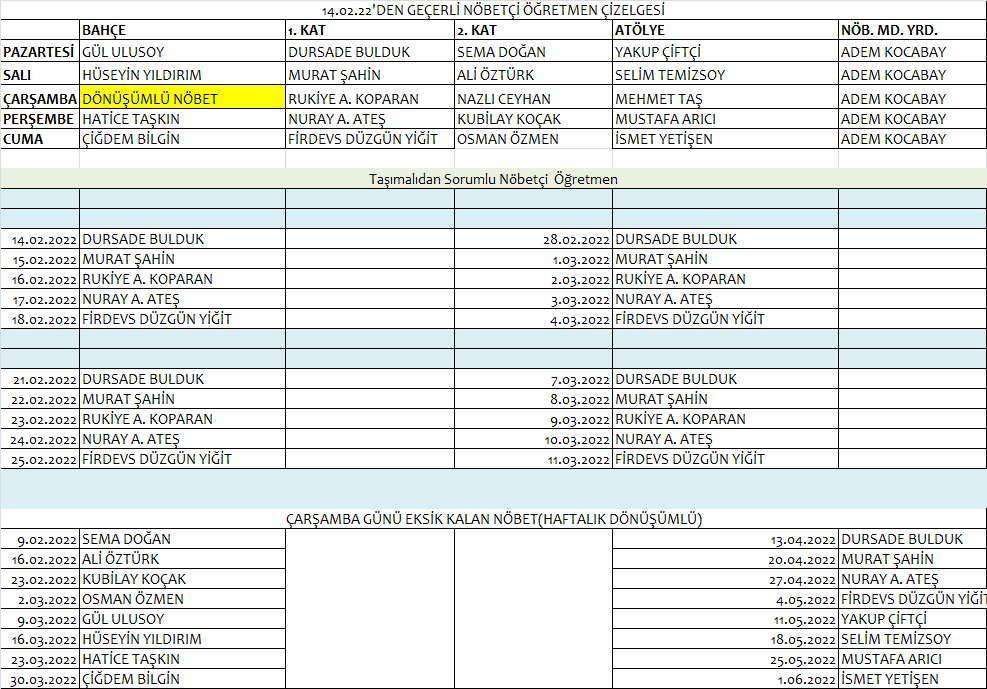Select the MEHMET TAŞ cell
Screen dimensions: 987x689
pyautogui.click(x=724, y=99)
